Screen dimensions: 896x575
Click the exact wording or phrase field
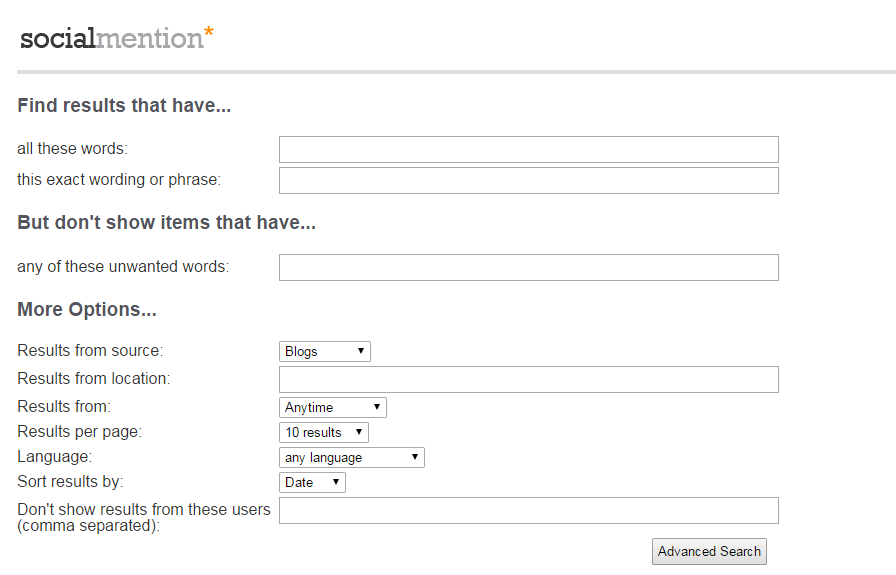tap(529, 180)
